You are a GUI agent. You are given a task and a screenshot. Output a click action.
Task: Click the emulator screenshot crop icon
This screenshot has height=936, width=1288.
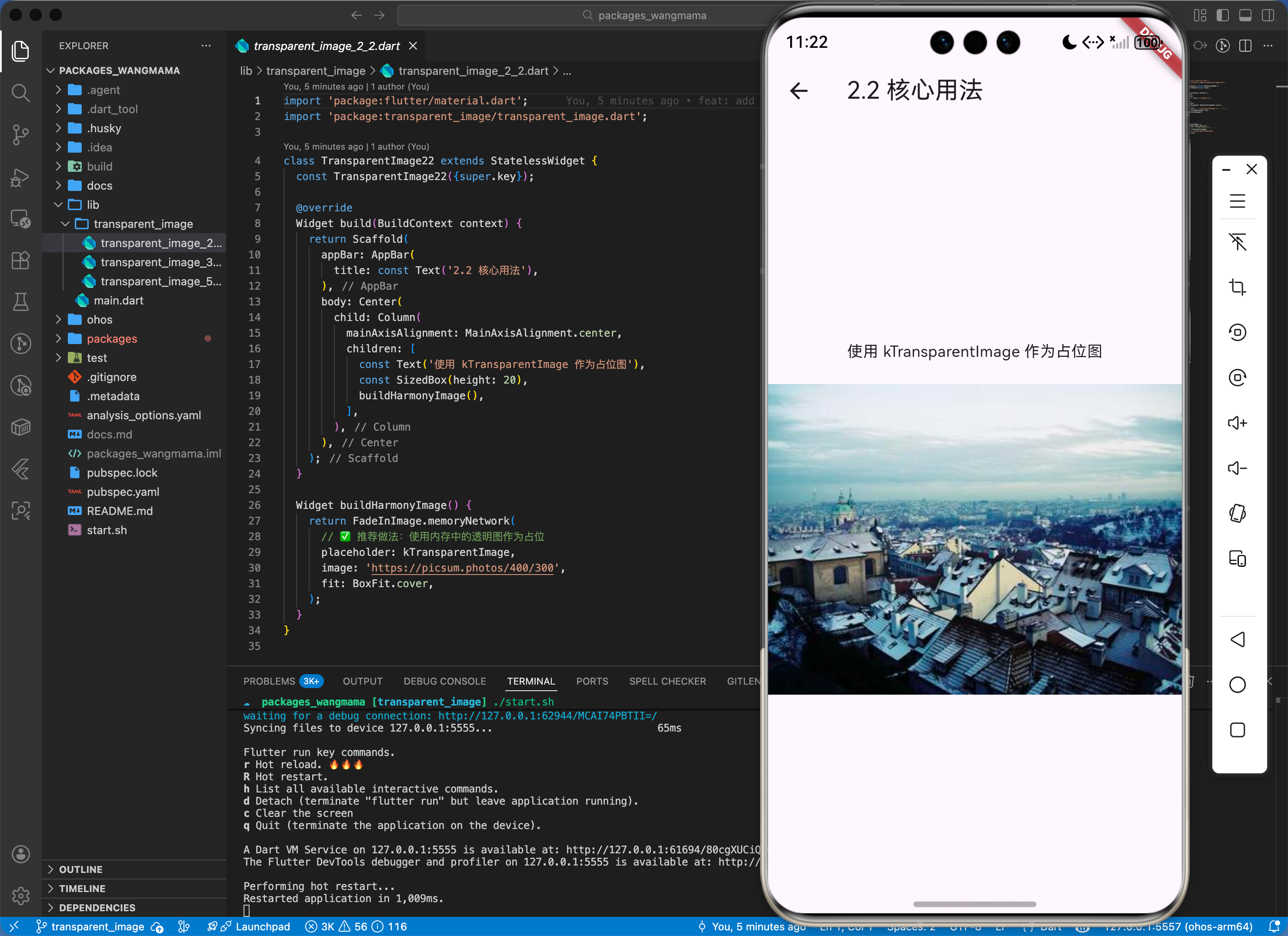click(x=1237, y=287)
